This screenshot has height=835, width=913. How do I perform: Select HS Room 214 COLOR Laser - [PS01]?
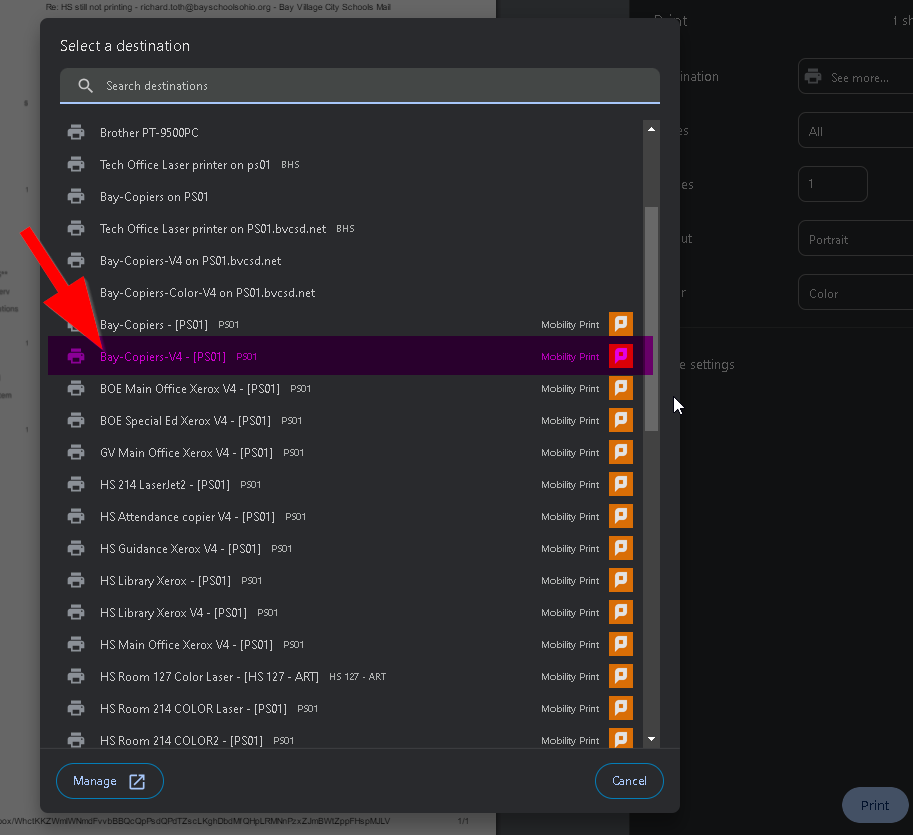click(350, 709)
